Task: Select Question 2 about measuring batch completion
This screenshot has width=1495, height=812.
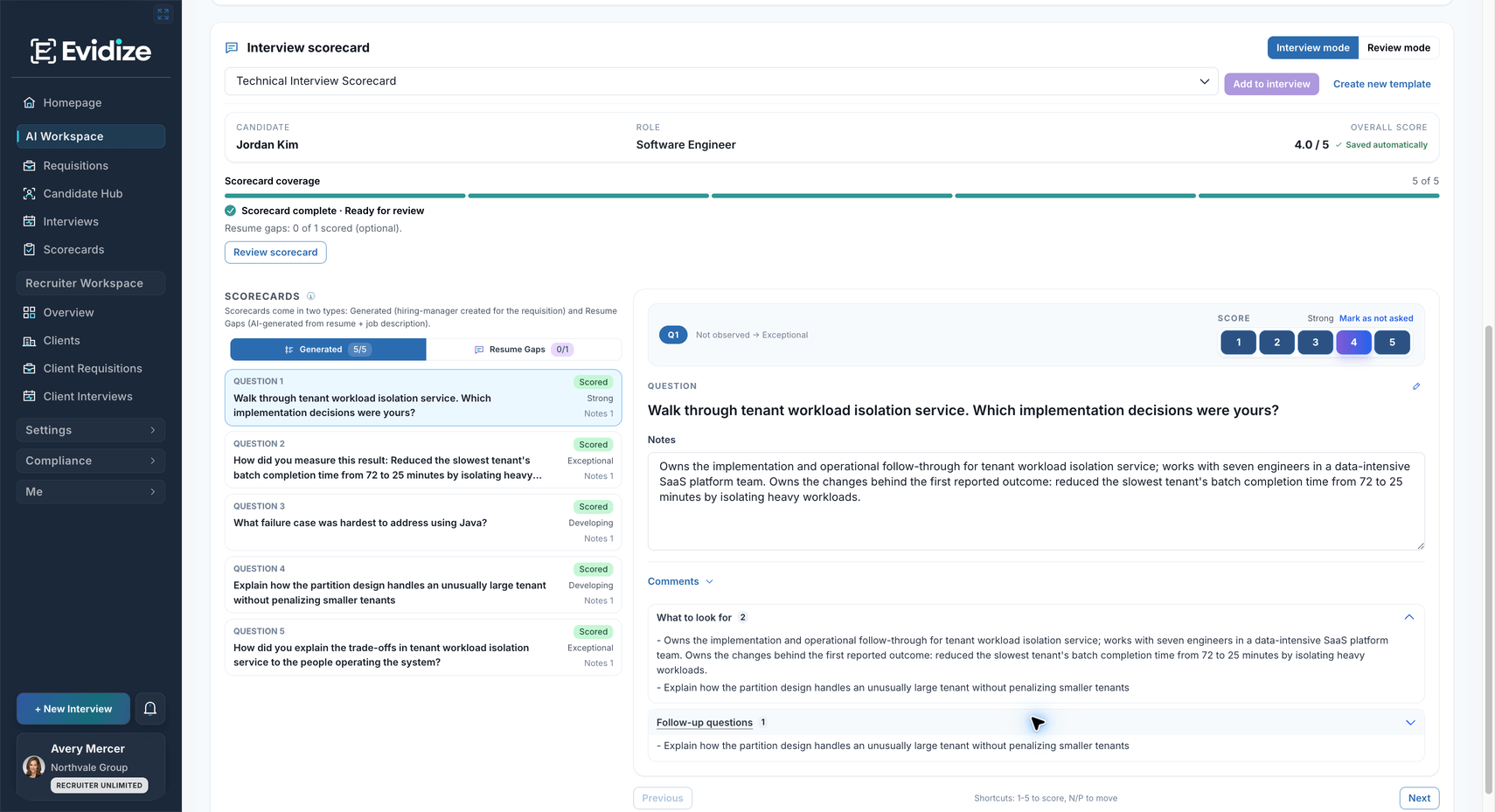Action: point(423,460)
